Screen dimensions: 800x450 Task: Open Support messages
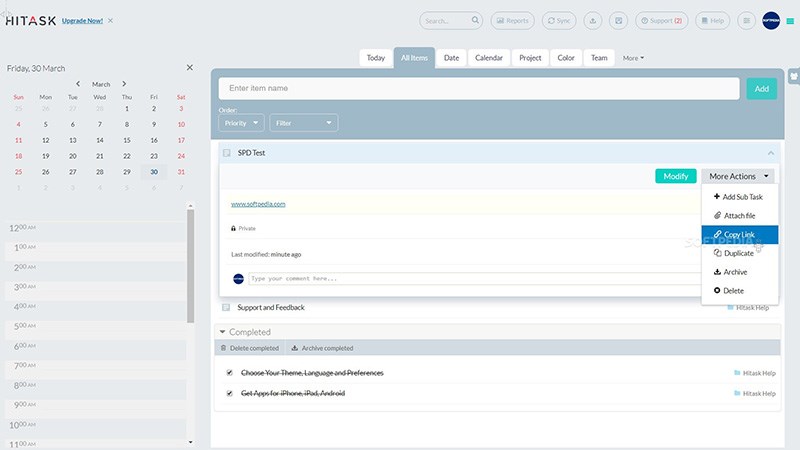coord(662,21)
